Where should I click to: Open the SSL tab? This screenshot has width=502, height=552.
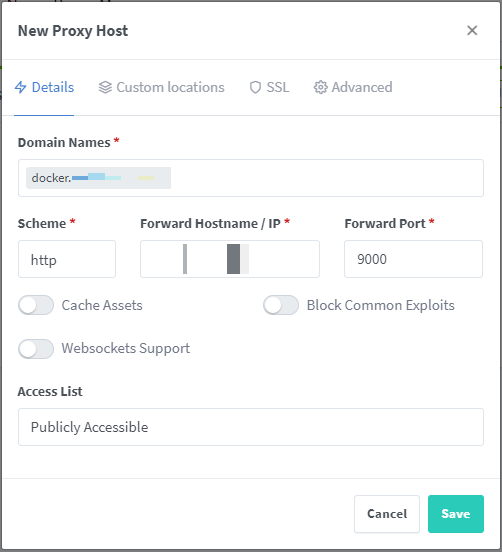click(x=269, y=87)
